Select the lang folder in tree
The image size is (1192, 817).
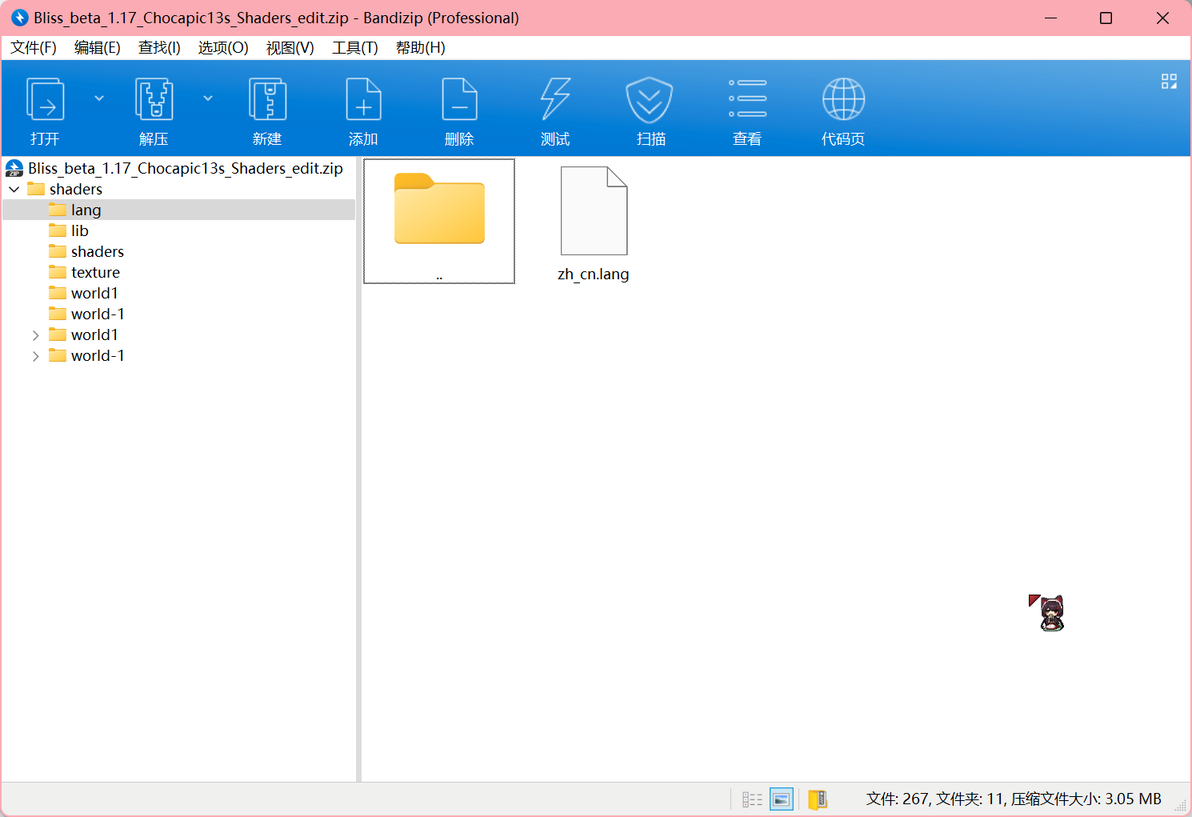point(86,210)
